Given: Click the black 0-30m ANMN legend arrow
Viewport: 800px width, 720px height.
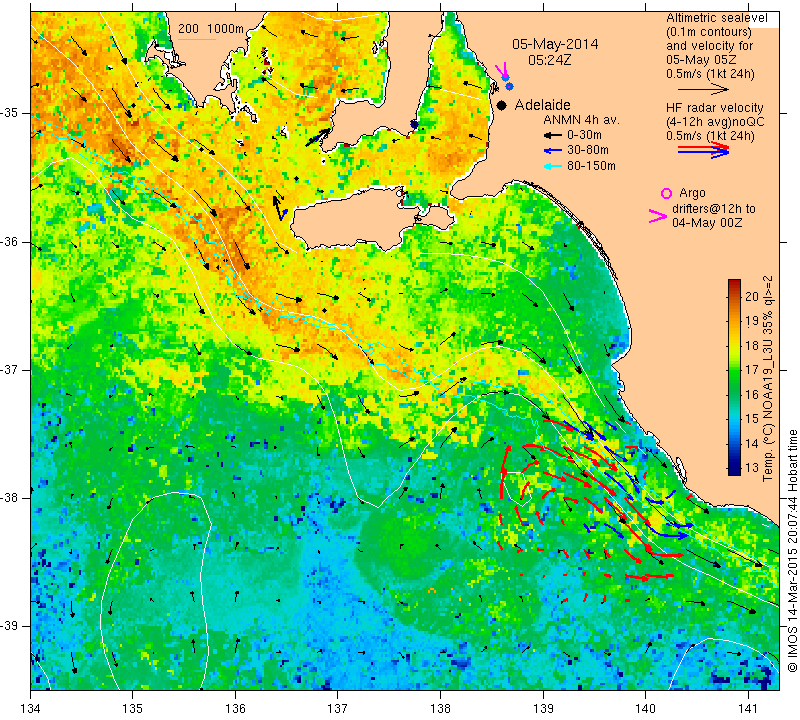Looking at the screenshot, I should pyautogui.click(x=553, y=135).
